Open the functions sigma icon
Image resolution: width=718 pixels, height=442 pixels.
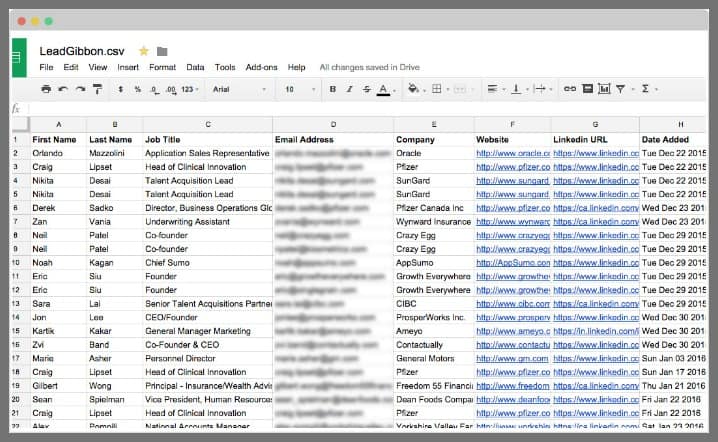[645, 89]
